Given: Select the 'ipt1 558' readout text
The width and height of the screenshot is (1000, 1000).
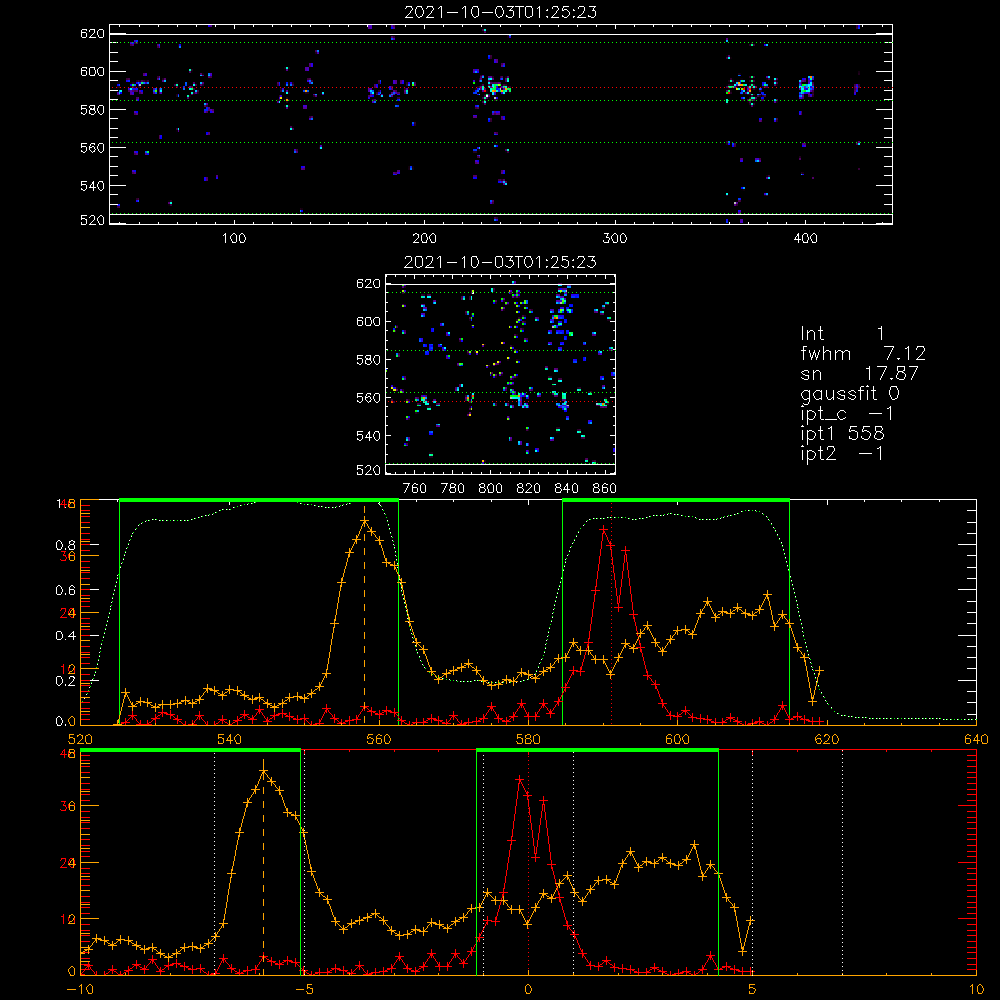Looking at the screenshot, I should (x=842, y=434).
